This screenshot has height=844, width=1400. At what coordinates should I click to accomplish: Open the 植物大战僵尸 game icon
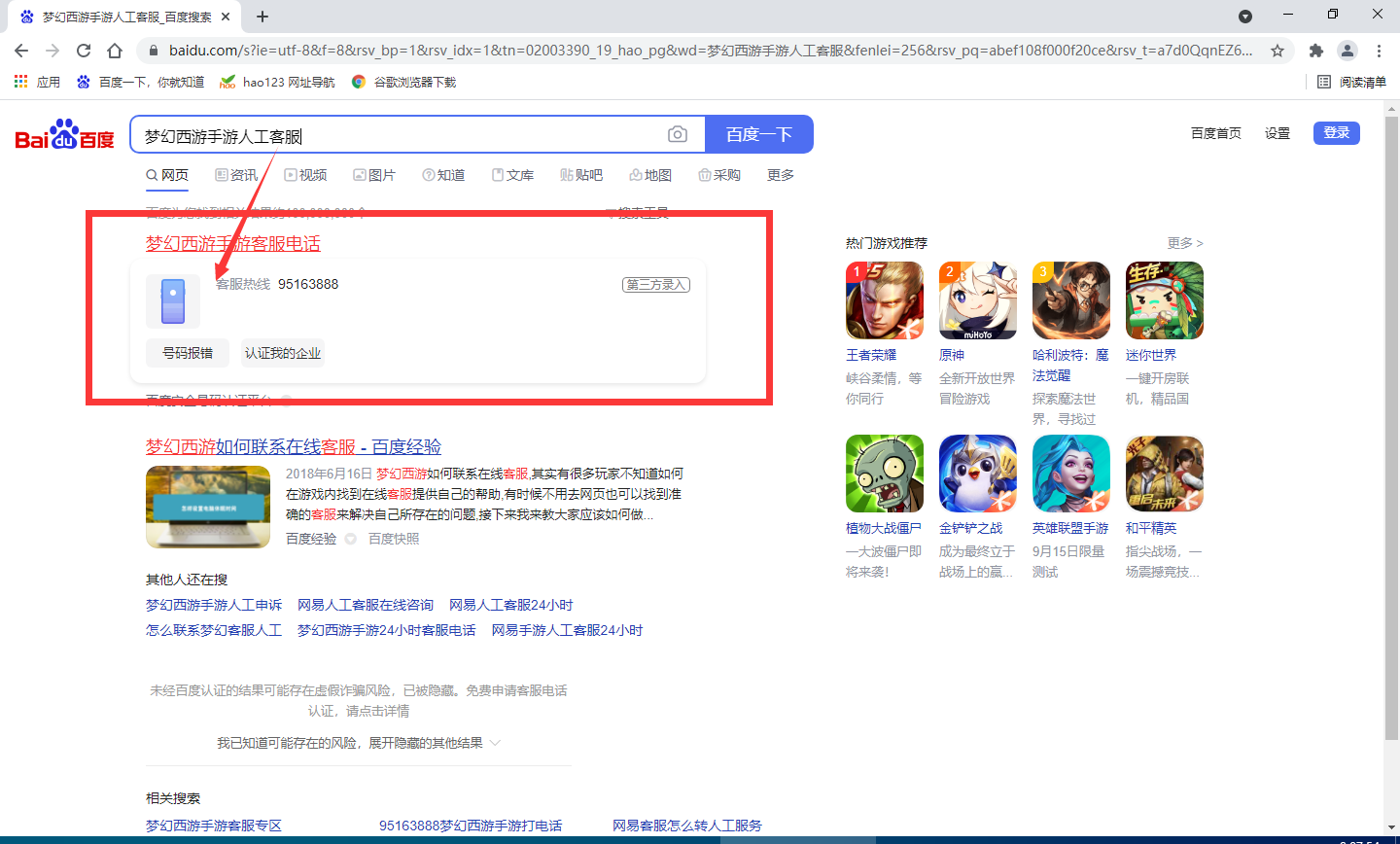[885, 474]
